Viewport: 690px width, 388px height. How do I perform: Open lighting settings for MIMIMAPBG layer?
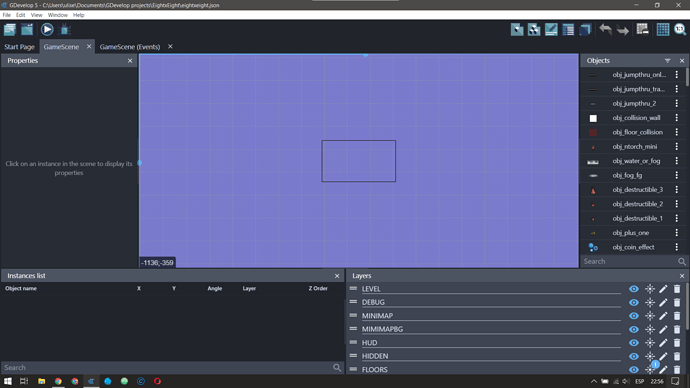point(650,329)
